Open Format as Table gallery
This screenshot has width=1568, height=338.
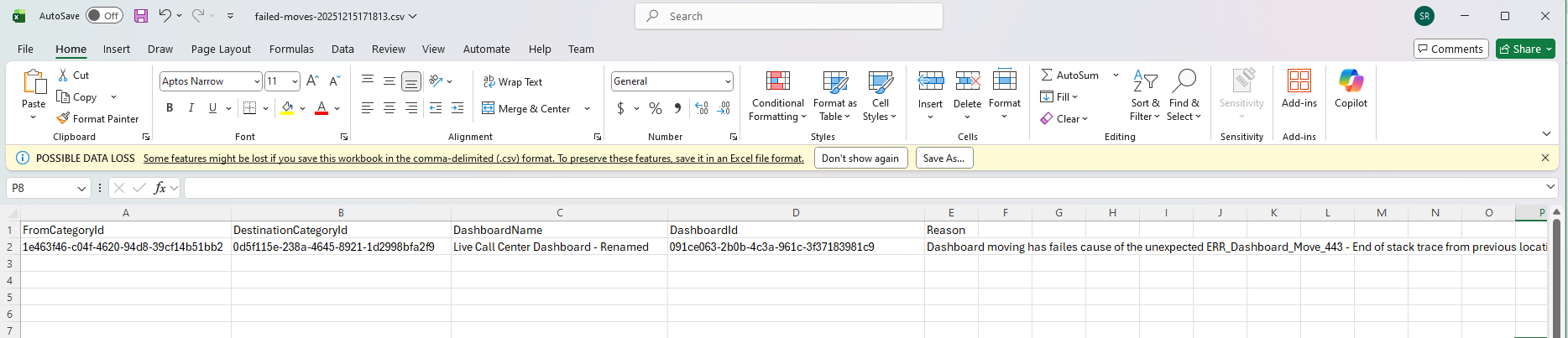835,96
